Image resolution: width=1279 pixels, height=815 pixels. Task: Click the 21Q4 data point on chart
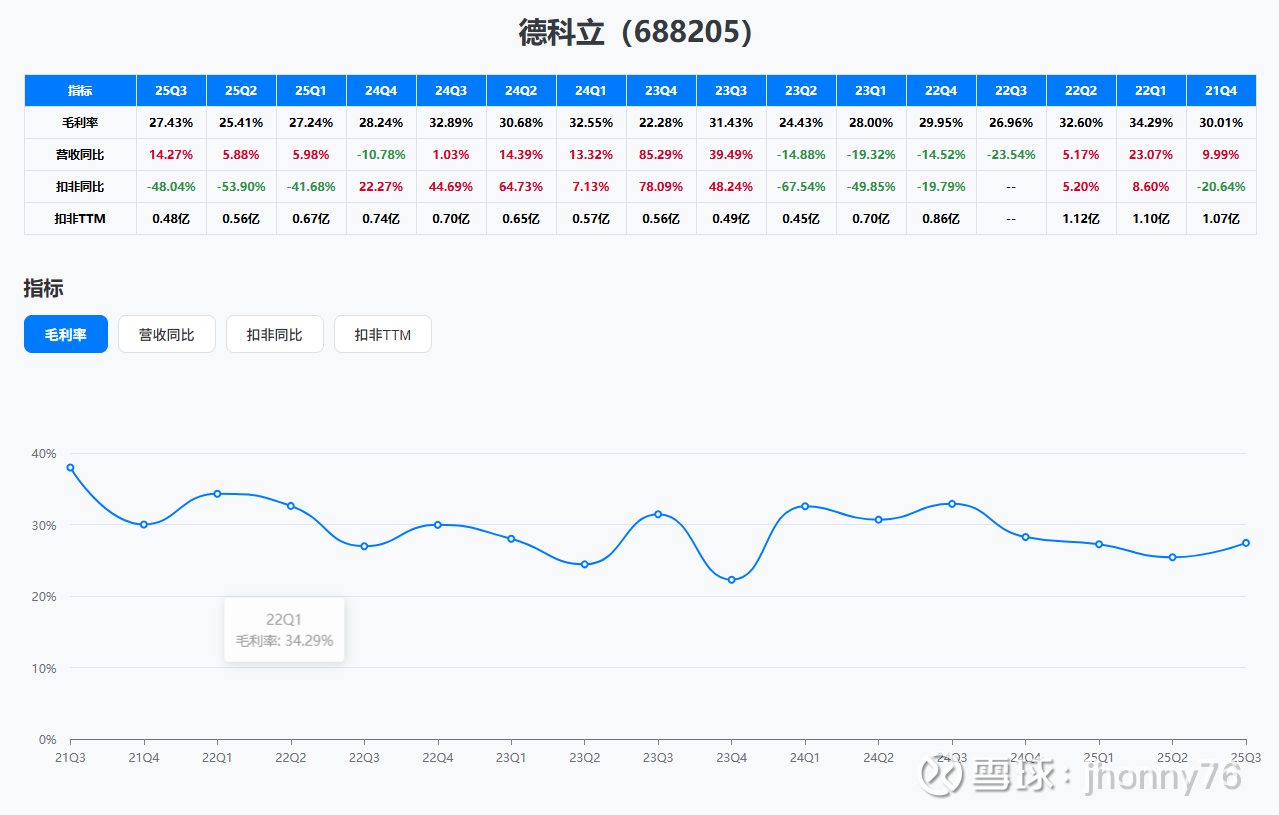[x=144, y=524]
